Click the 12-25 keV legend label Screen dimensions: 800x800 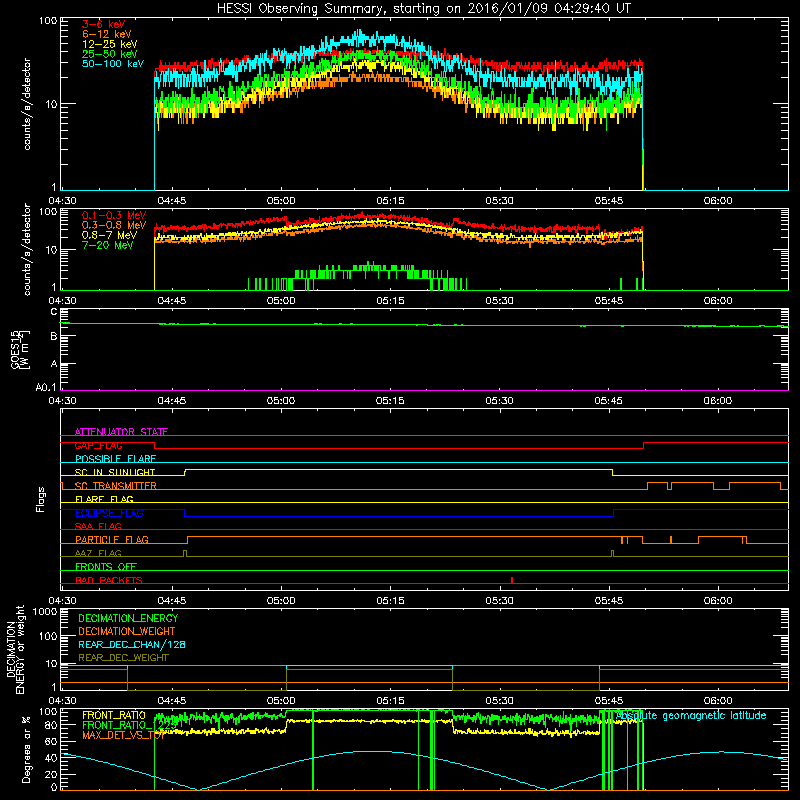pyautogui.click(x=109, y=44)
